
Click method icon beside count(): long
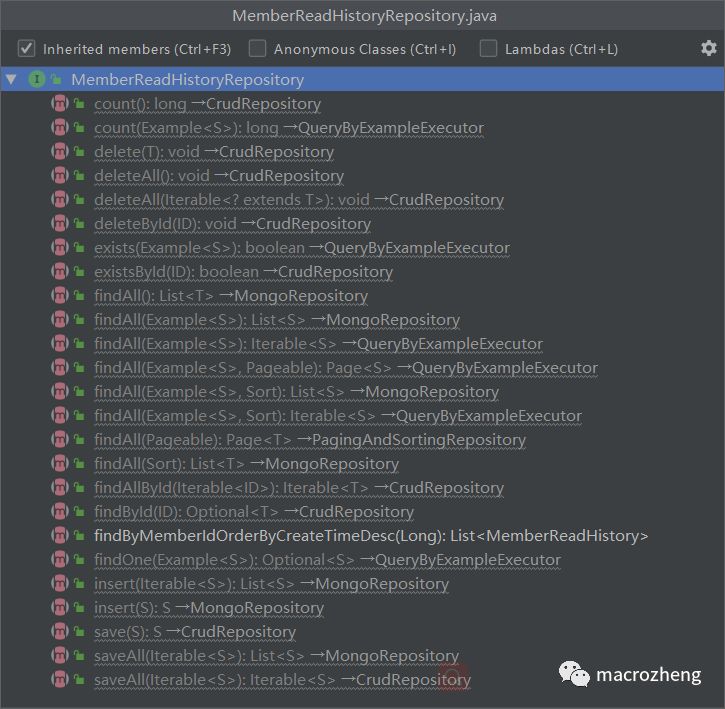pyautogui.click(x=60, y=104)
